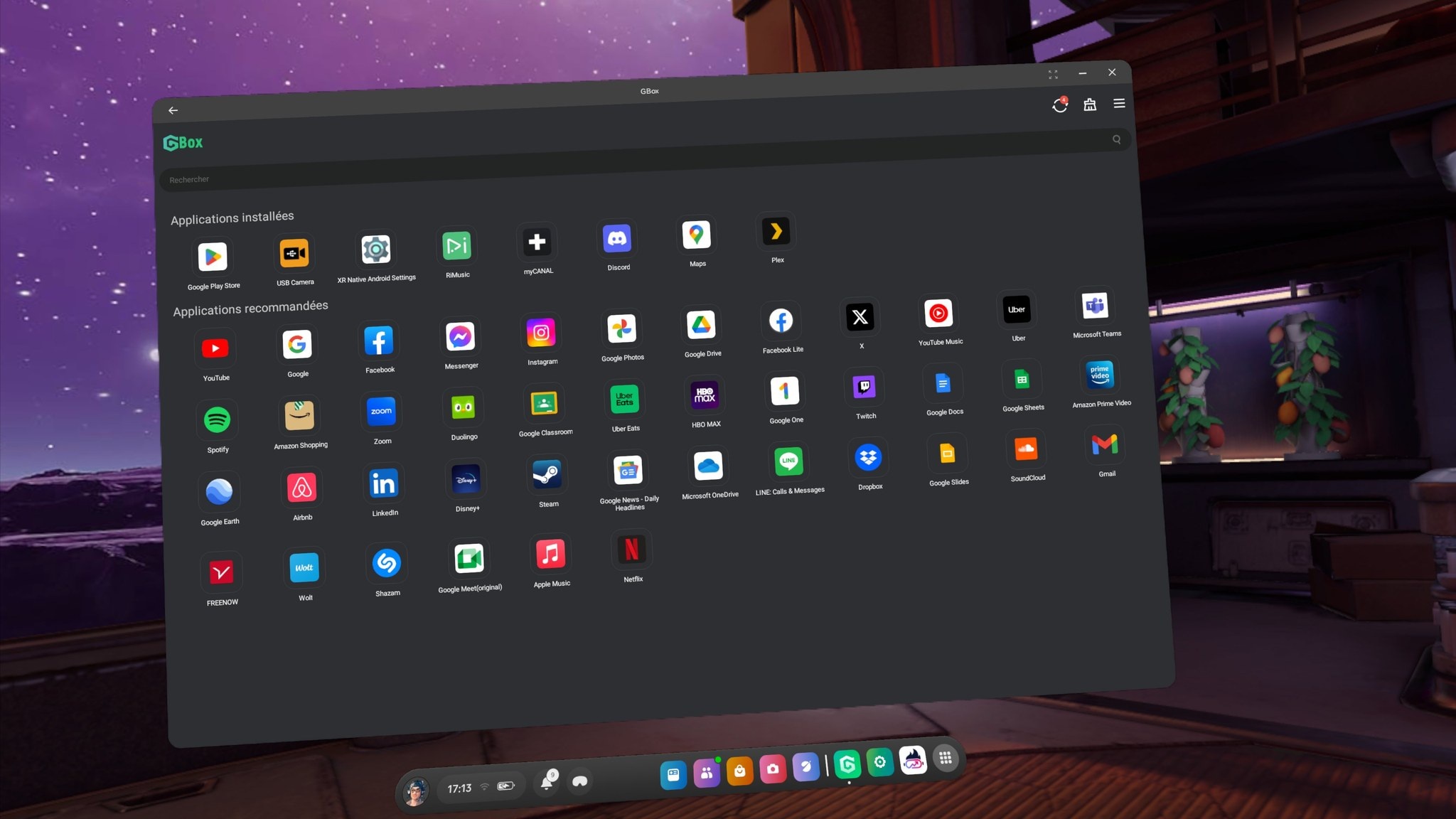Viewport: 1456px width, 819px height.
Task: Select Dropbox
Action: click(x=868, y=457)
